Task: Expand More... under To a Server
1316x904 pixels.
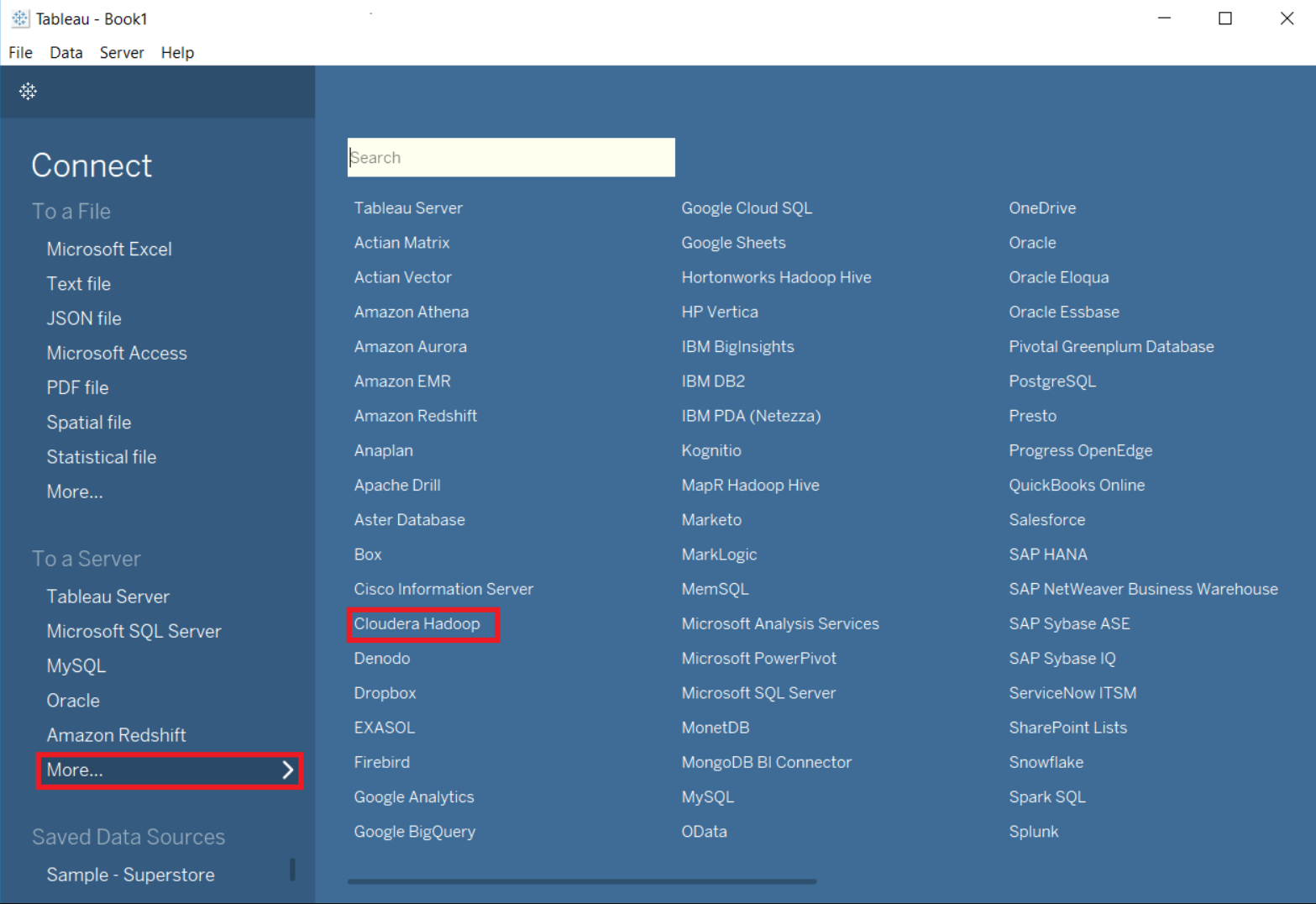Action: [170, 770]
